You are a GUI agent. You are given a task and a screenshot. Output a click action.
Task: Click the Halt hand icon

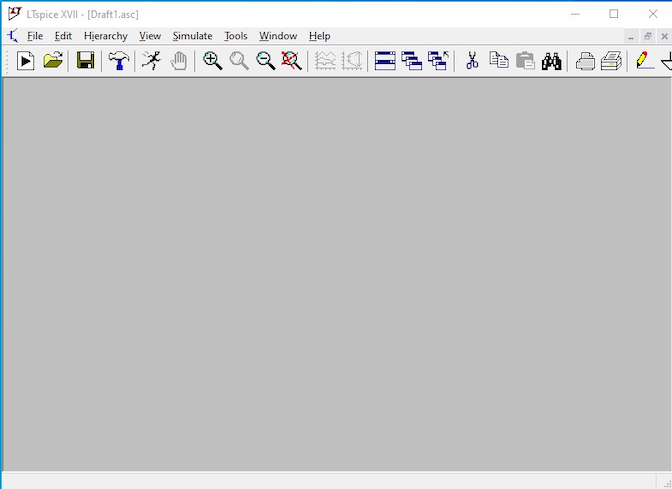pos(178,61)
